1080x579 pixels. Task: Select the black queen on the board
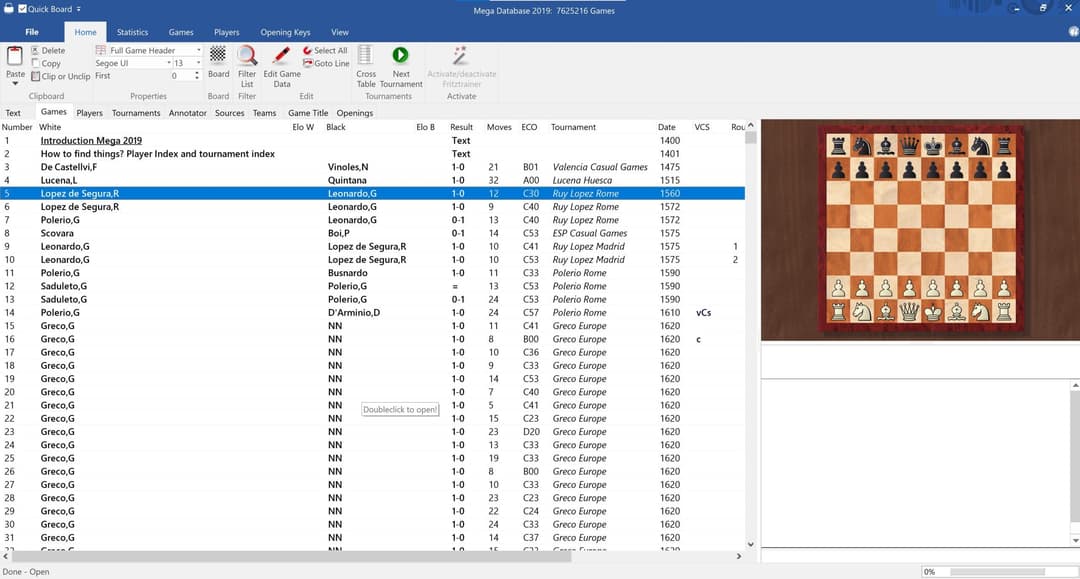[910, 145]
